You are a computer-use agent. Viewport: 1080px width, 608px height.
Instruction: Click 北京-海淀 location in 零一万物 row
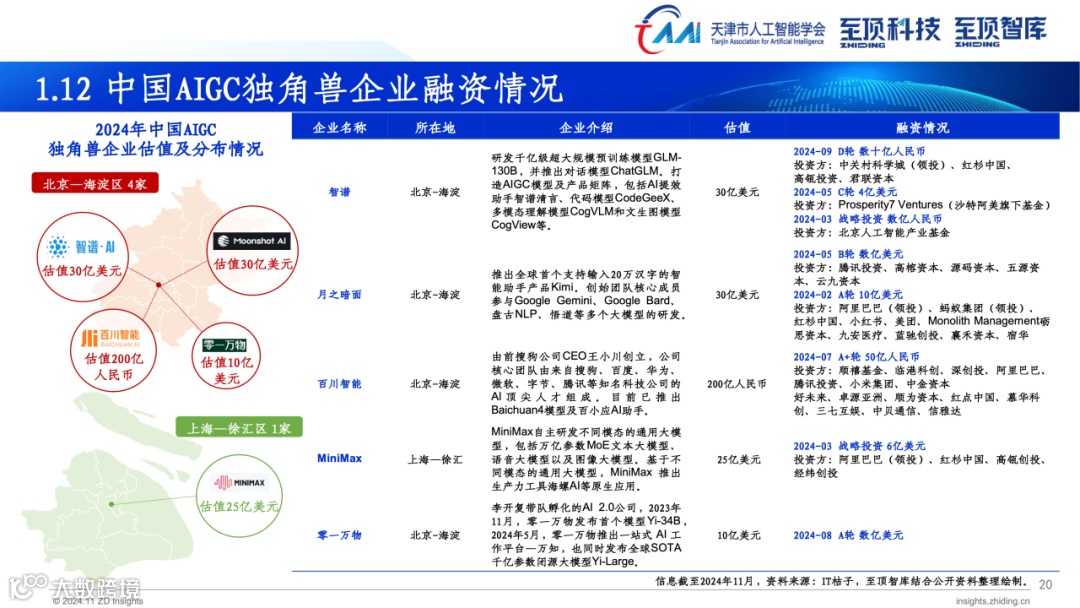point(435,535)
